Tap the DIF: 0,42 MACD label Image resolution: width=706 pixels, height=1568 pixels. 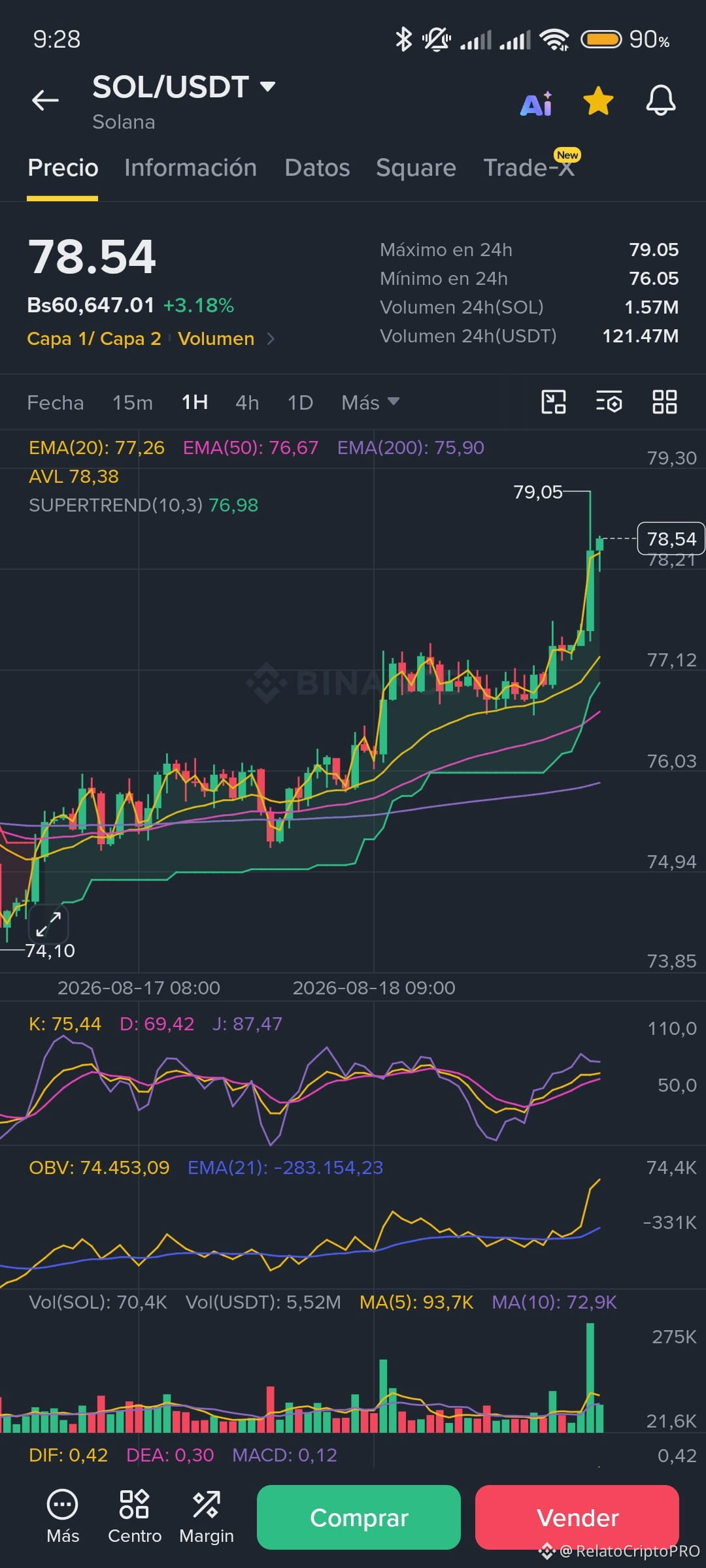[69, 1455]
